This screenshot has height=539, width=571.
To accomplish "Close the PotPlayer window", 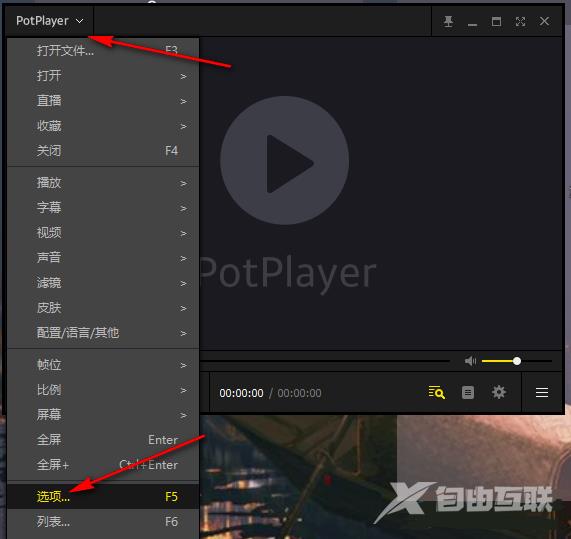I will (x=544, y=21).
